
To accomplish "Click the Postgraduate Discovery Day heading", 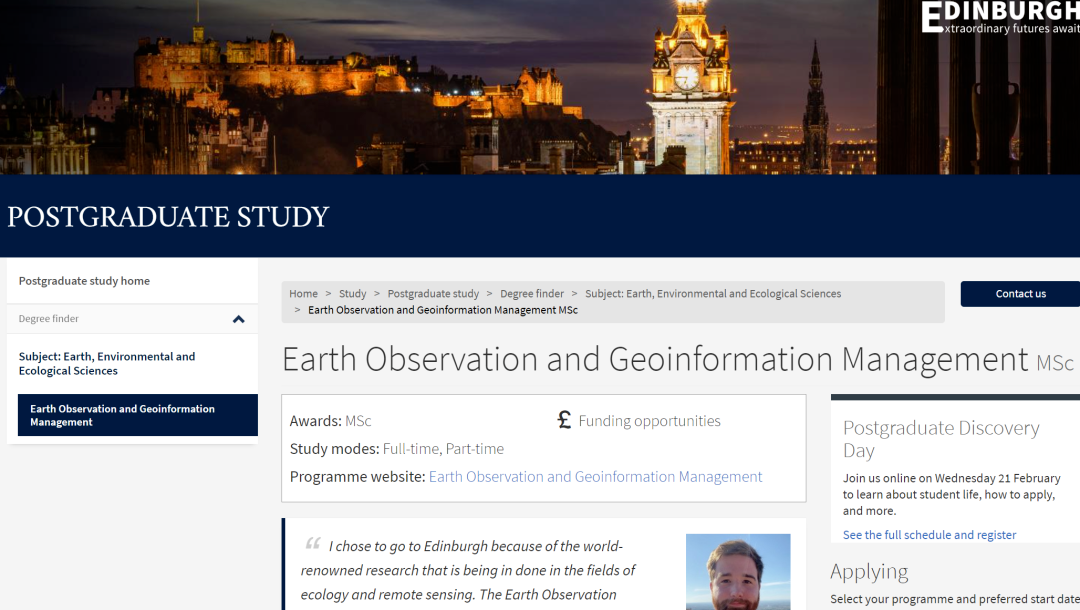I will click(x=941, y=439).
